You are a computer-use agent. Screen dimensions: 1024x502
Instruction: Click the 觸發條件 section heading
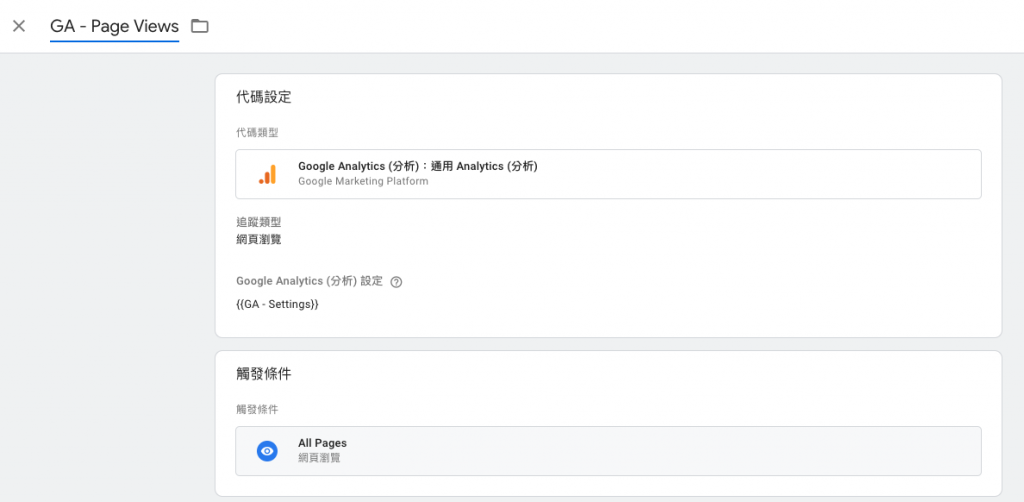click(264, 375)
